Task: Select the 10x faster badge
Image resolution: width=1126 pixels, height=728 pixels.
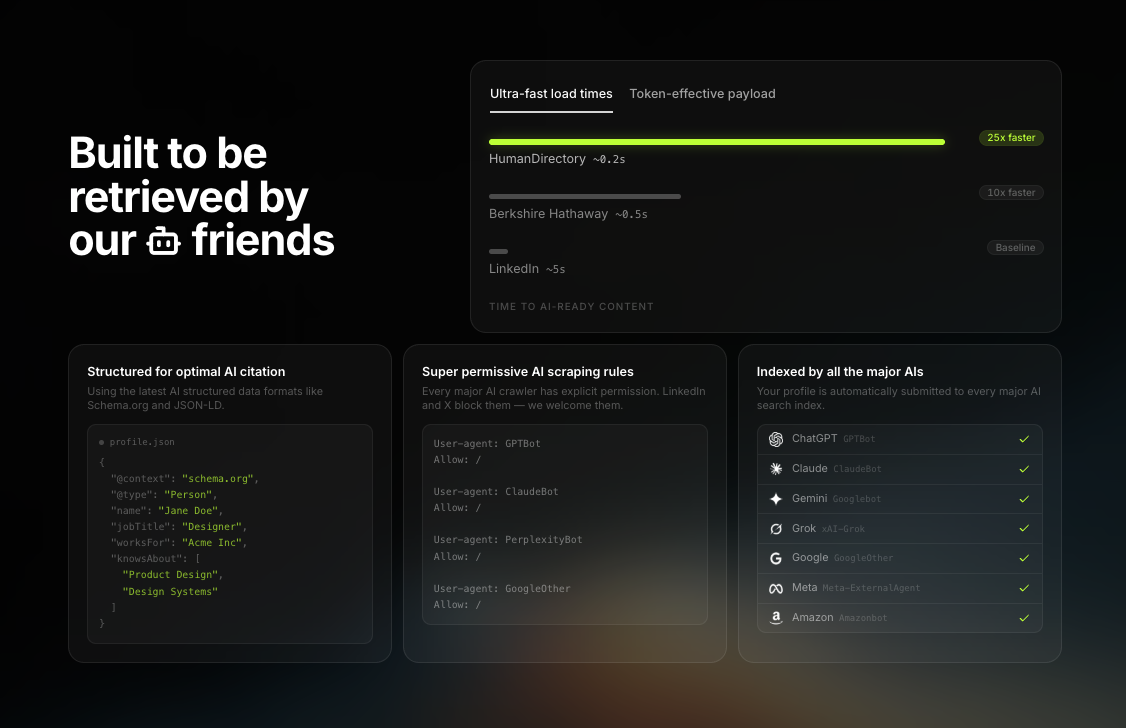Action: point(1010,192)
